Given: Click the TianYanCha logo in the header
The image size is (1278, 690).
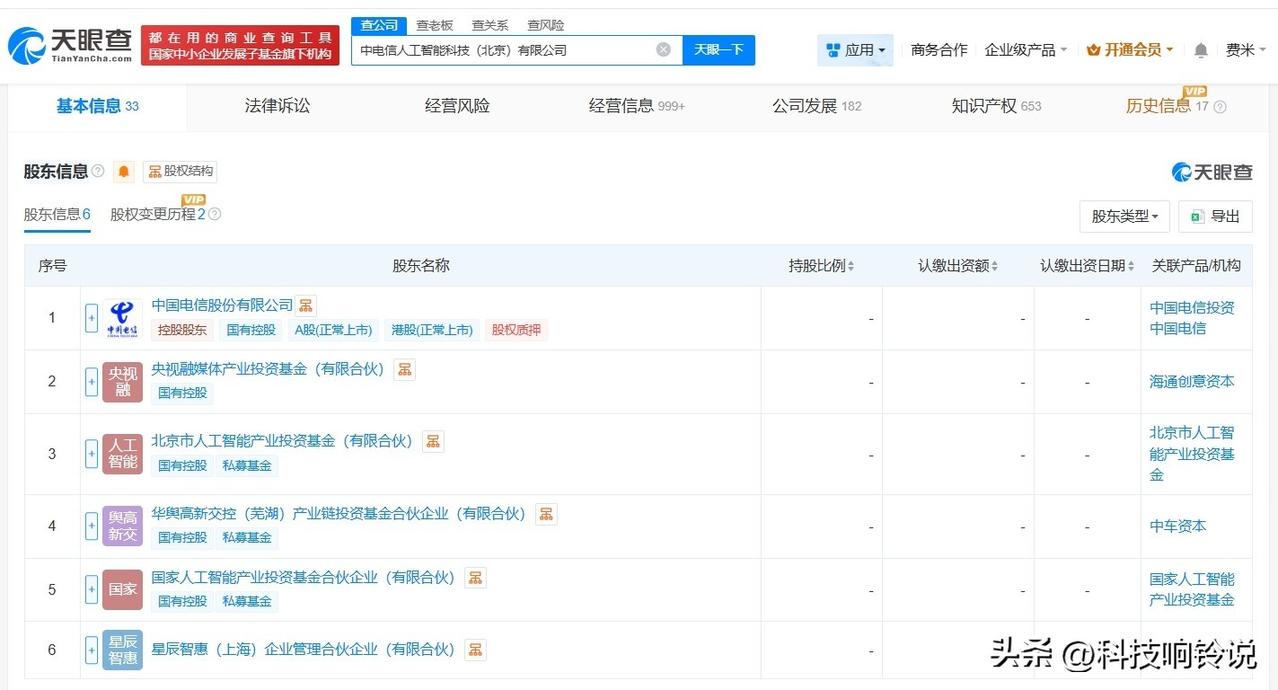Looking at the screenshot, I should [70, 45].
